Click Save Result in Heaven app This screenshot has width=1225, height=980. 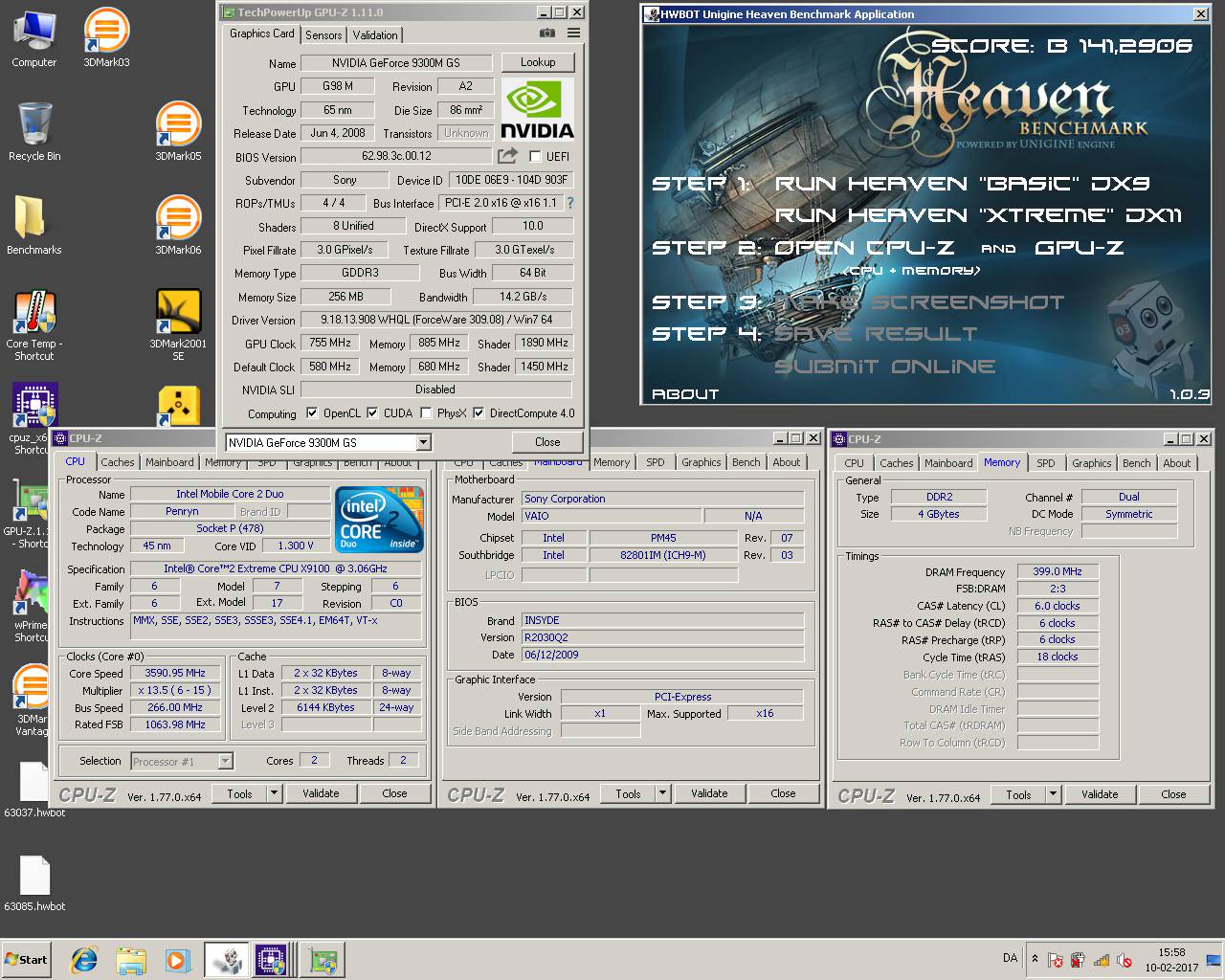coord(876,334)
